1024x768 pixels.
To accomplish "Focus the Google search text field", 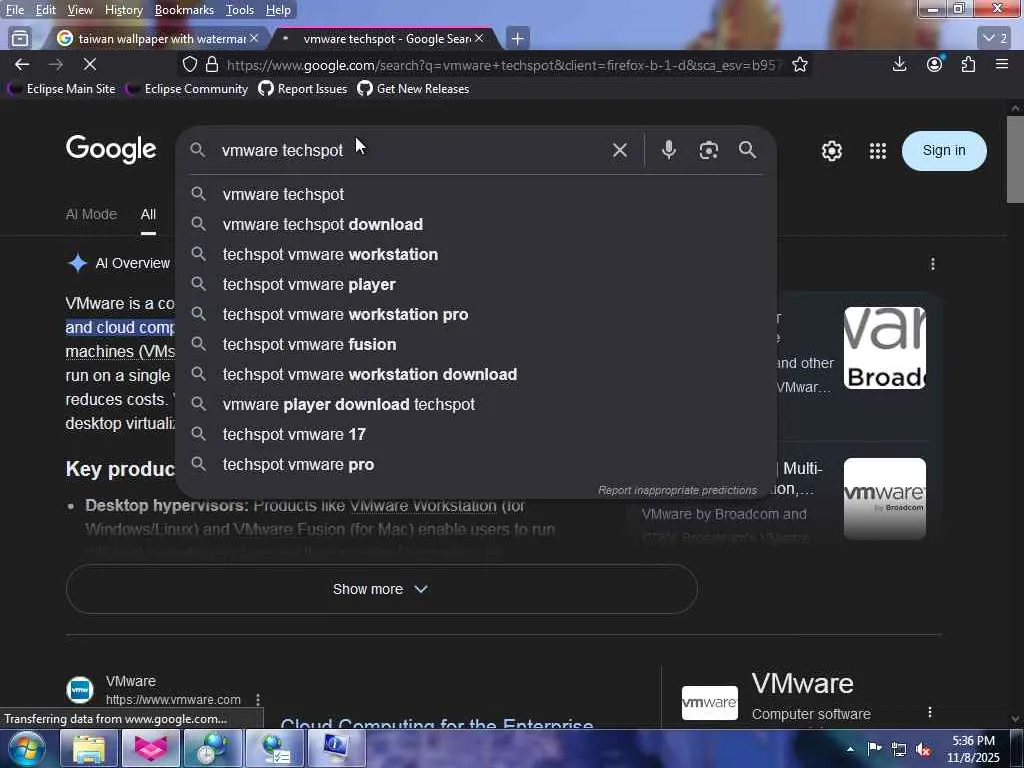I will point(411,150).
